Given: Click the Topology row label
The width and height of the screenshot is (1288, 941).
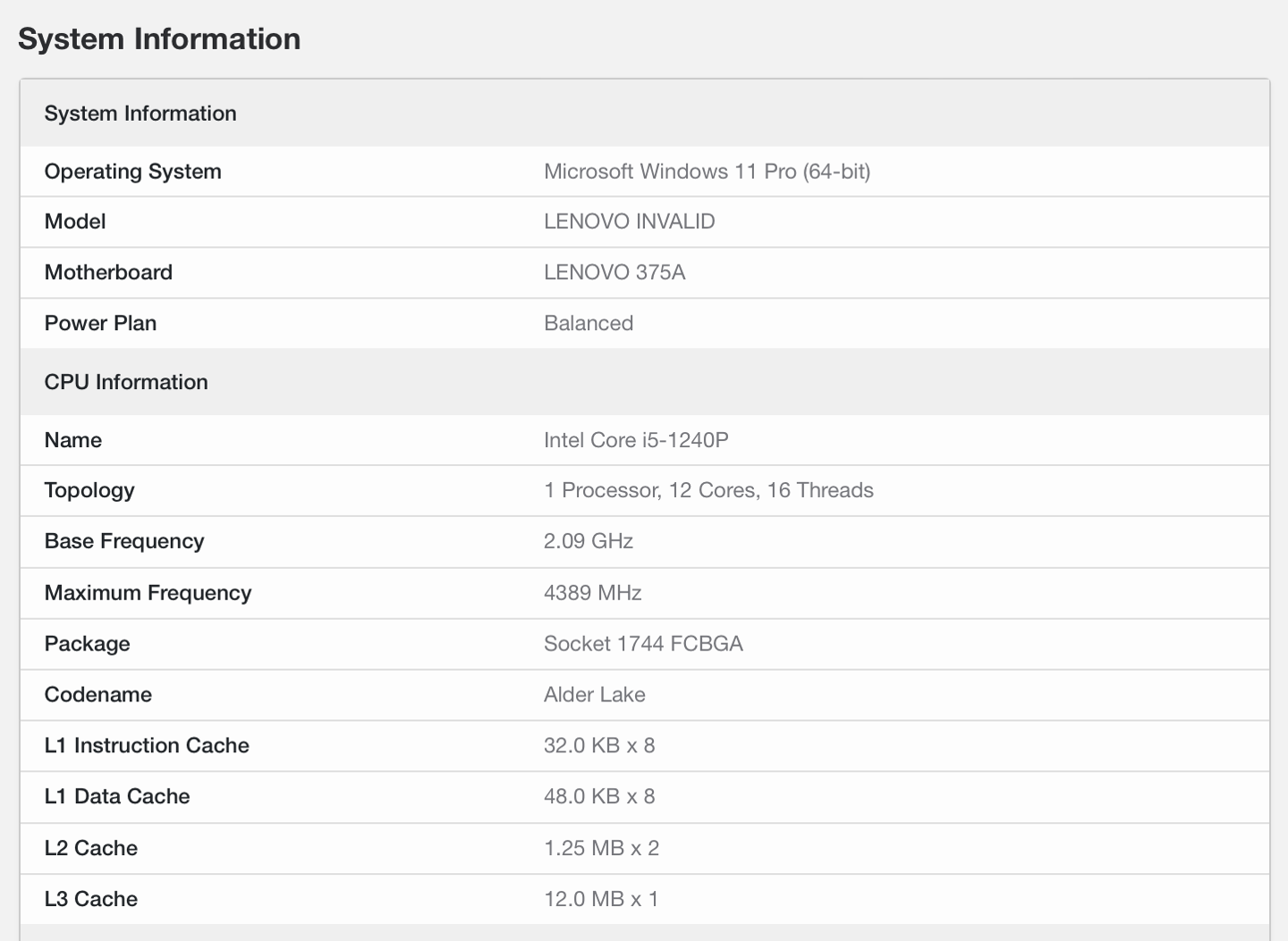Looking at the screenshot, I should 89,490.
